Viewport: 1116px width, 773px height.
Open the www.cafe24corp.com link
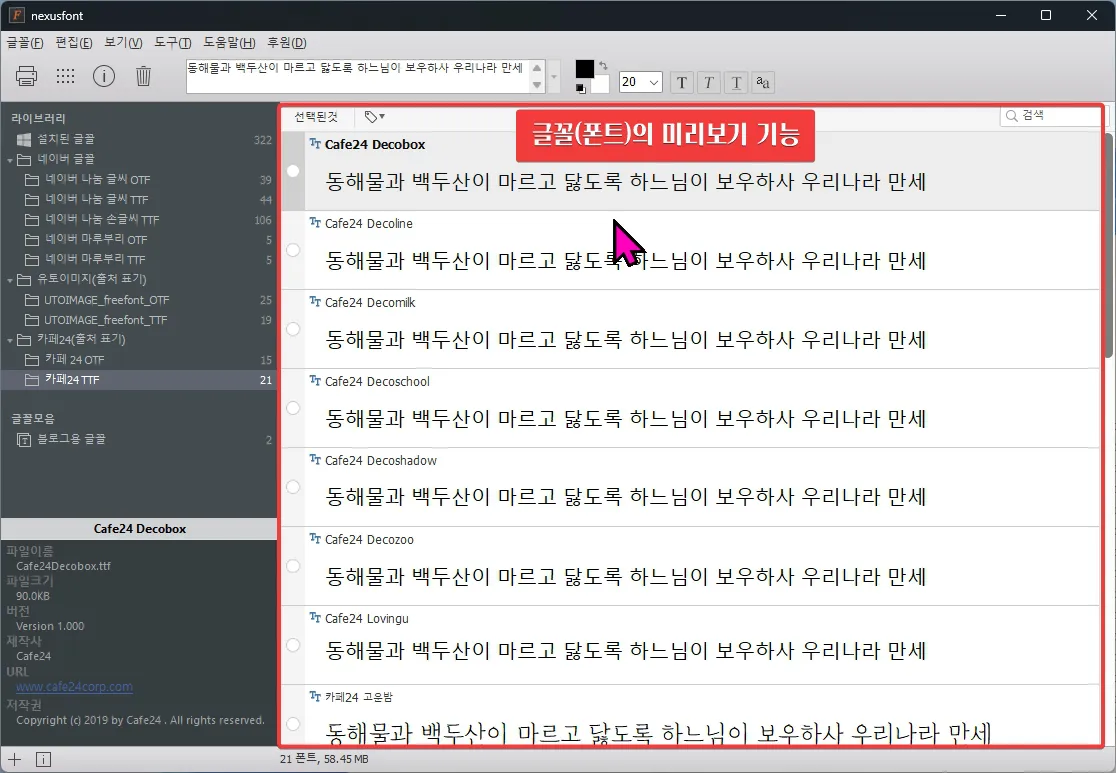(x=74, y=687)
